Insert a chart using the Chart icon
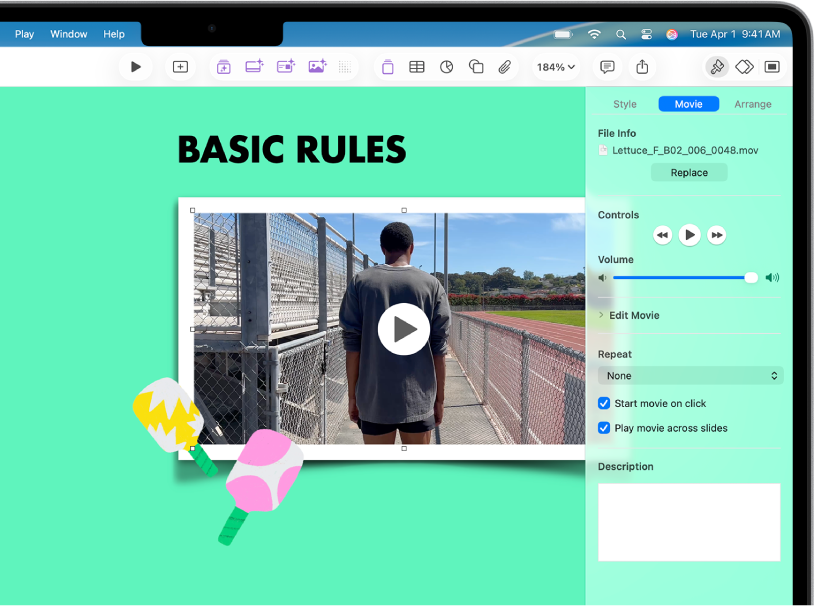The width and height of the screenshot is (814, 606). coord(446,67)
